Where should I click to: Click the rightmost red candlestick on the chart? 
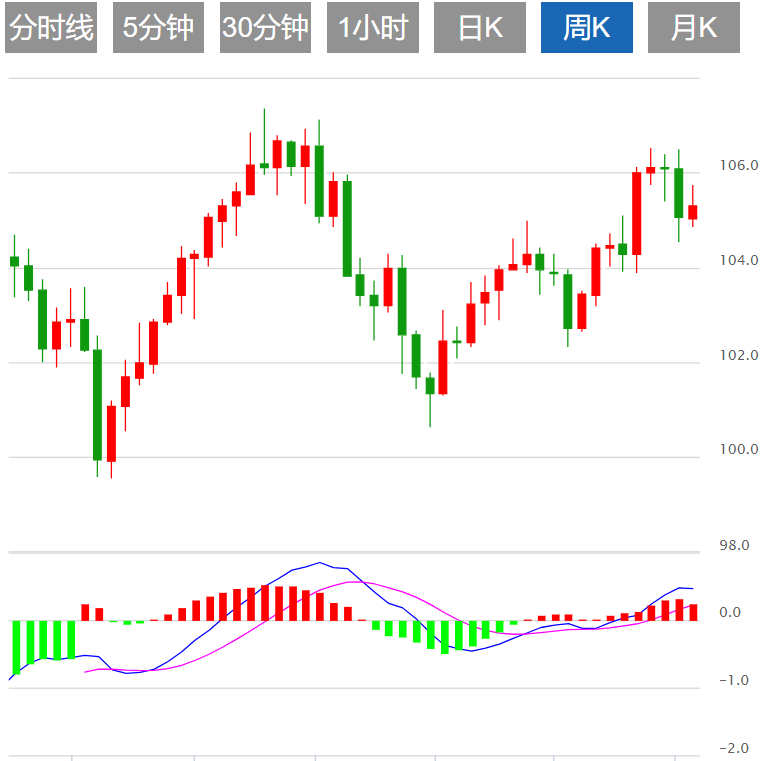tap(692, 211)
